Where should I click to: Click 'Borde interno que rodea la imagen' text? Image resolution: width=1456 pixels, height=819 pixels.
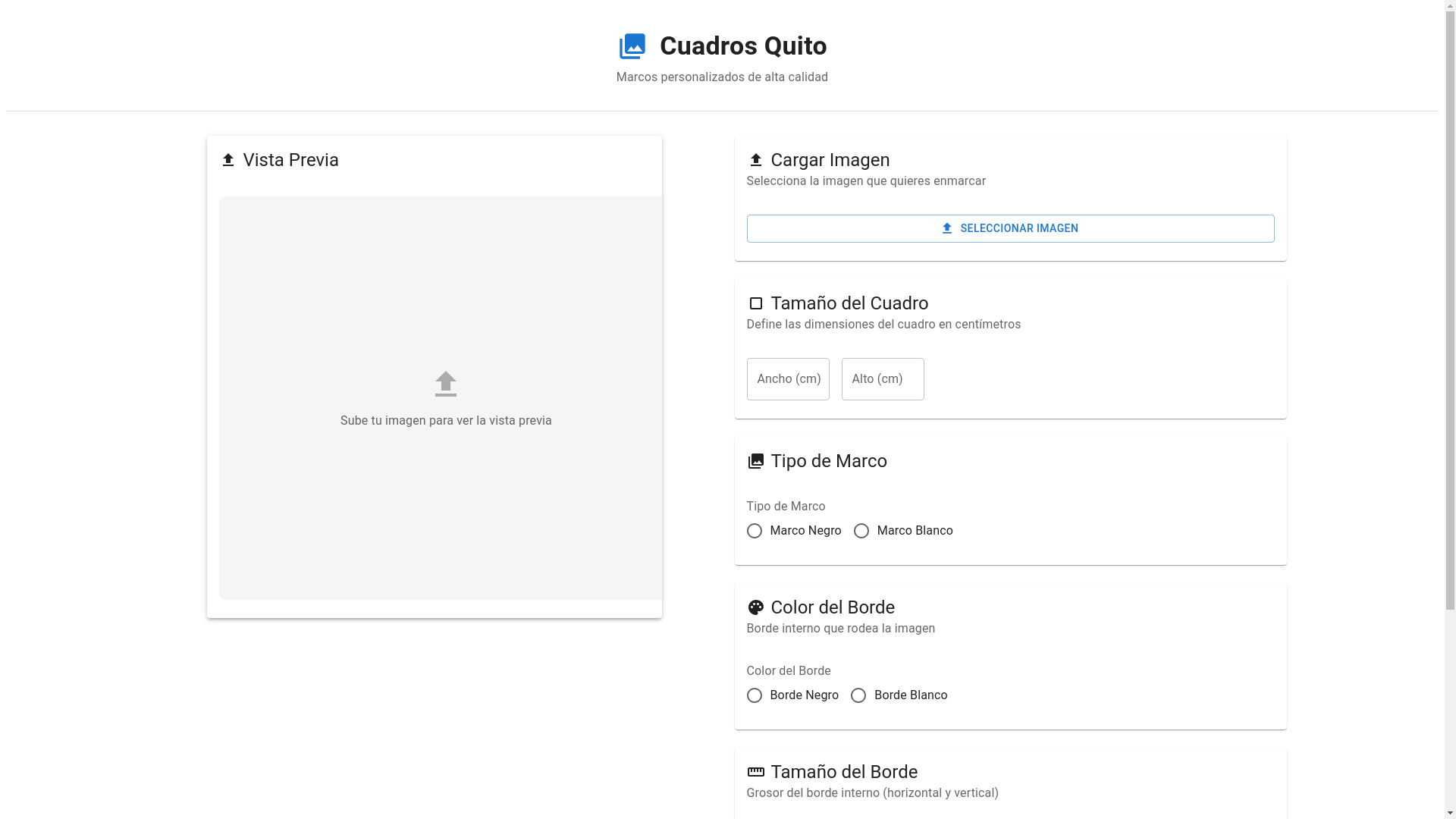[840, 629]
